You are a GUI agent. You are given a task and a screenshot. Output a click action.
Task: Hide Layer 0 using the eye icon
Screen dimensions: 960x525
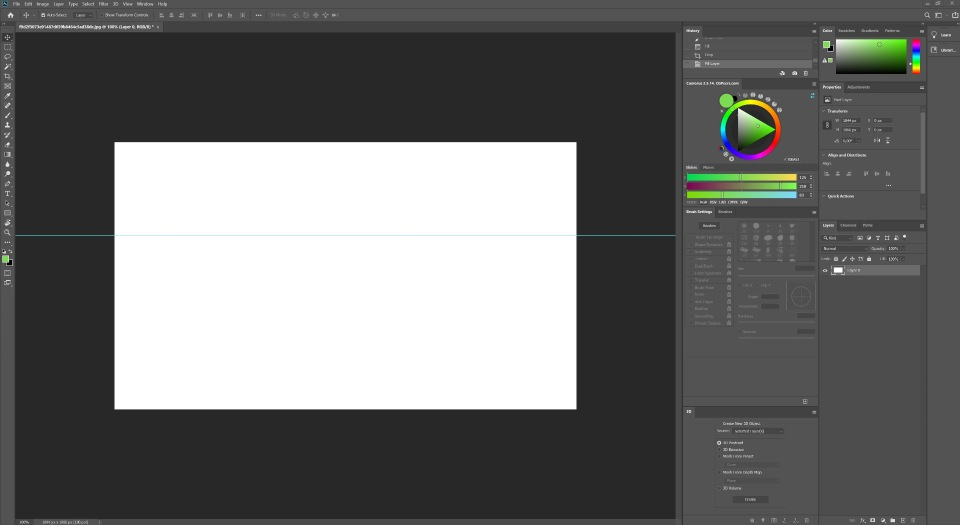[x=825, y=270]
